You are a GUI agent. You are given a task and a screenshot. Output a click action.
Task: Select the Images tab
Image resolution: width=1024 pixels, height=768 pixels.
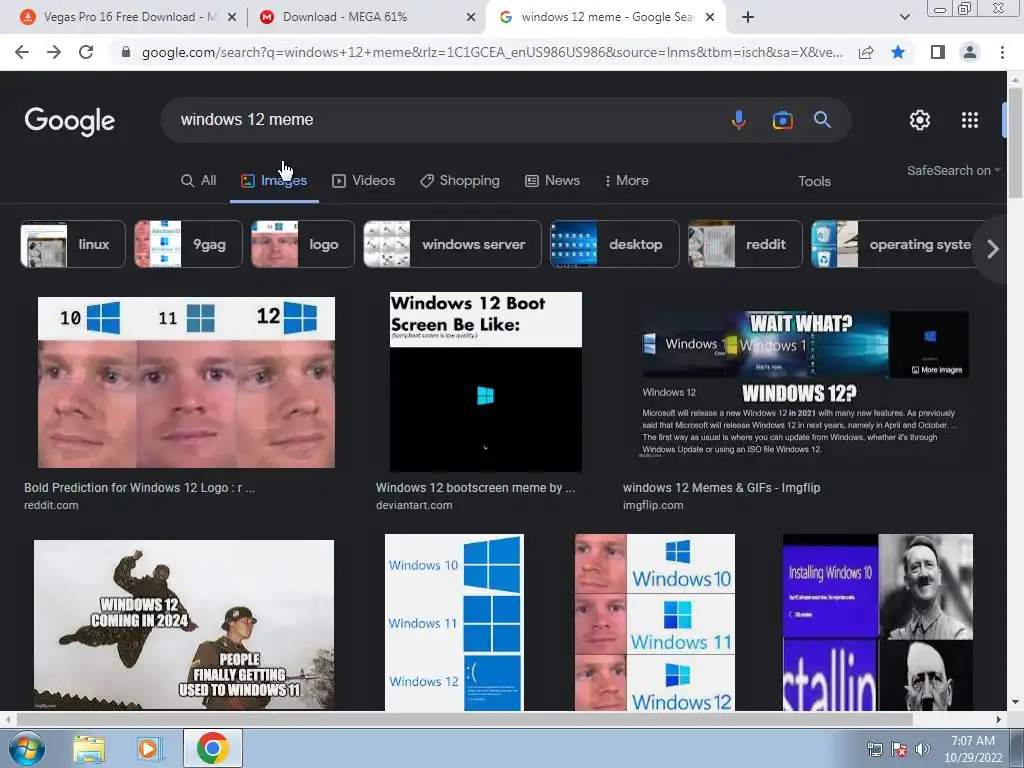tap(274, 181)
